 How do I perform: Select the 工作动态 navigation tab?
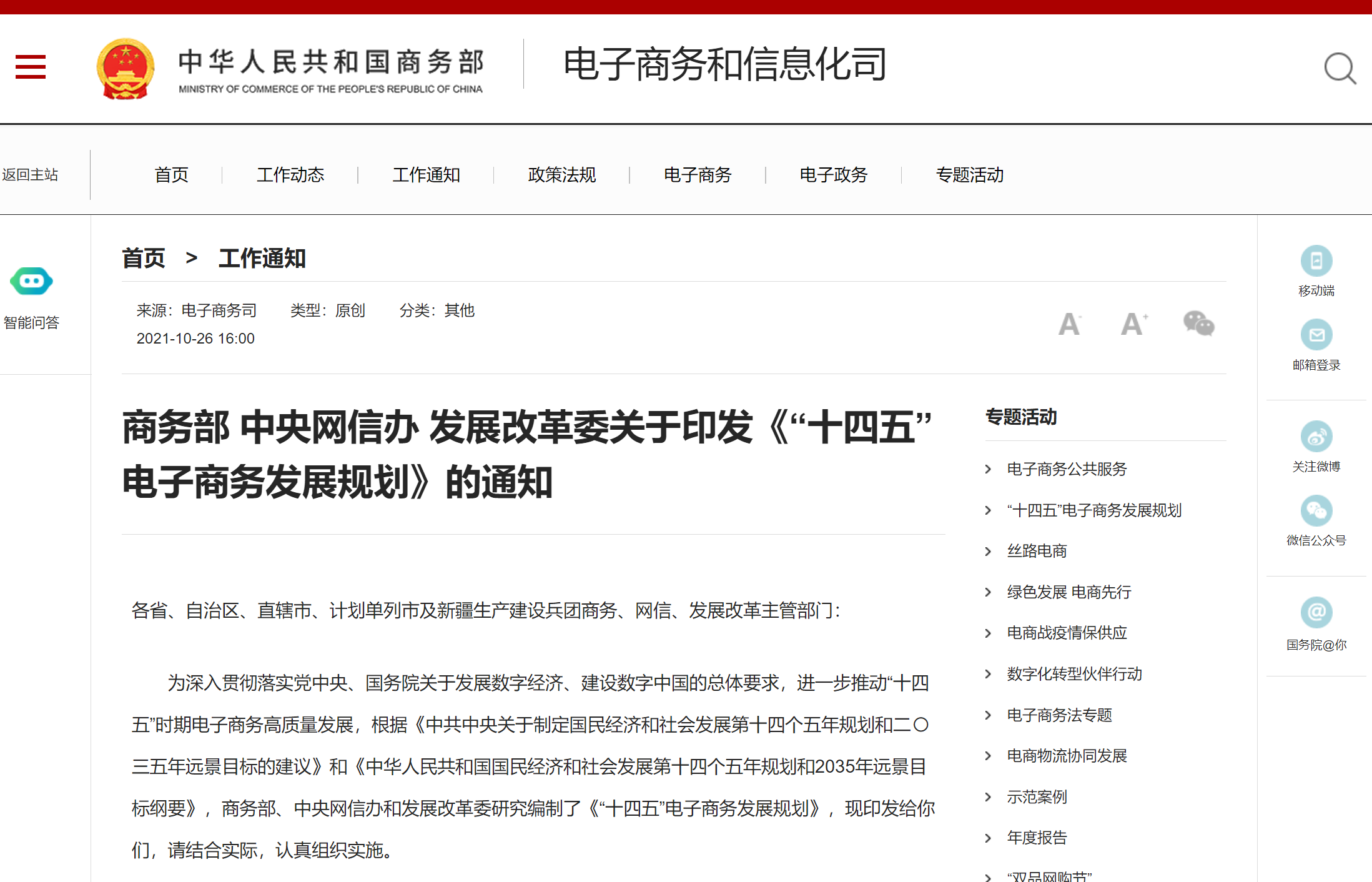(290, 175)
